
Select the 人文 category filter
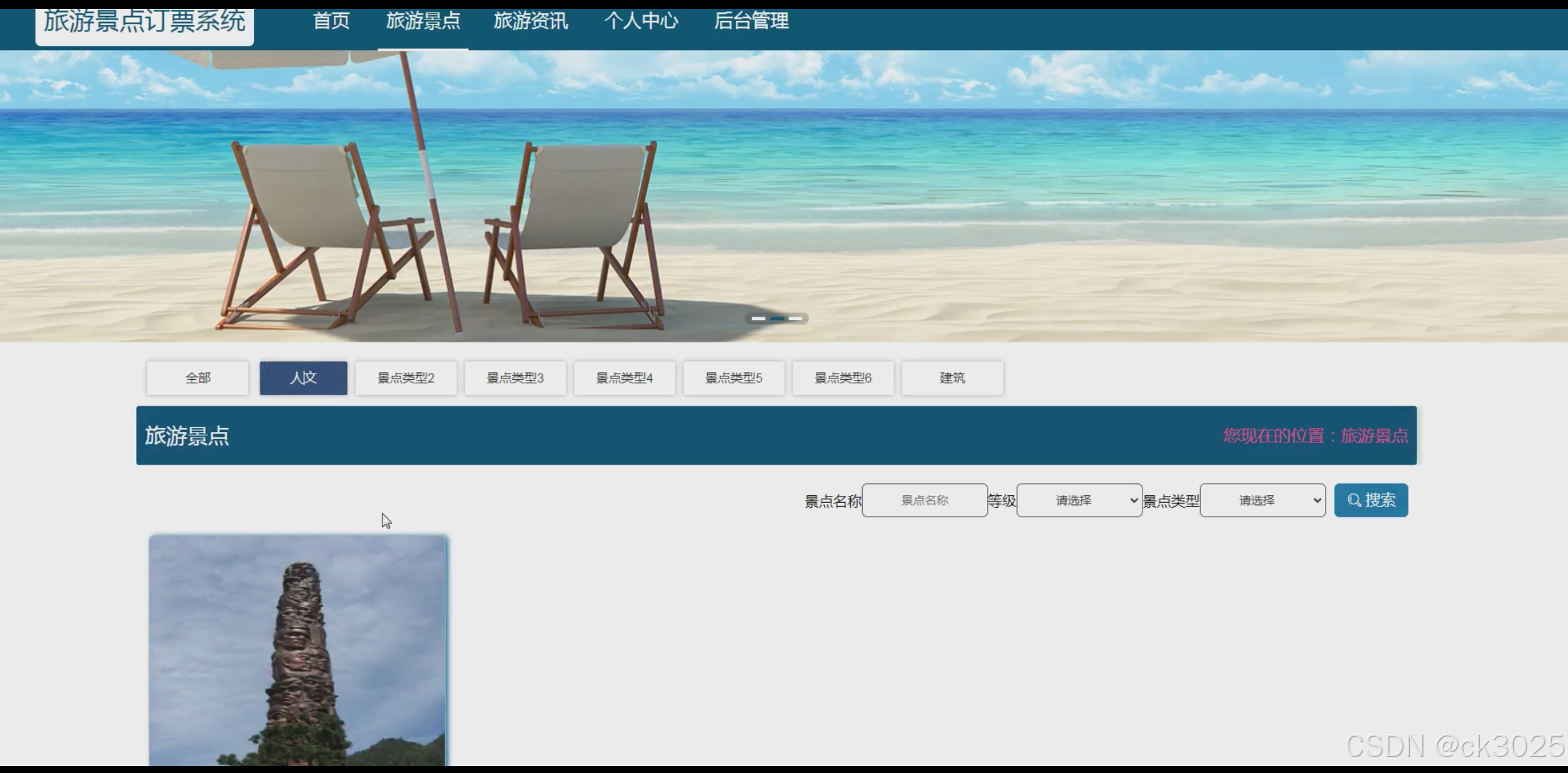pyautogui.click(x=303, y=378)
